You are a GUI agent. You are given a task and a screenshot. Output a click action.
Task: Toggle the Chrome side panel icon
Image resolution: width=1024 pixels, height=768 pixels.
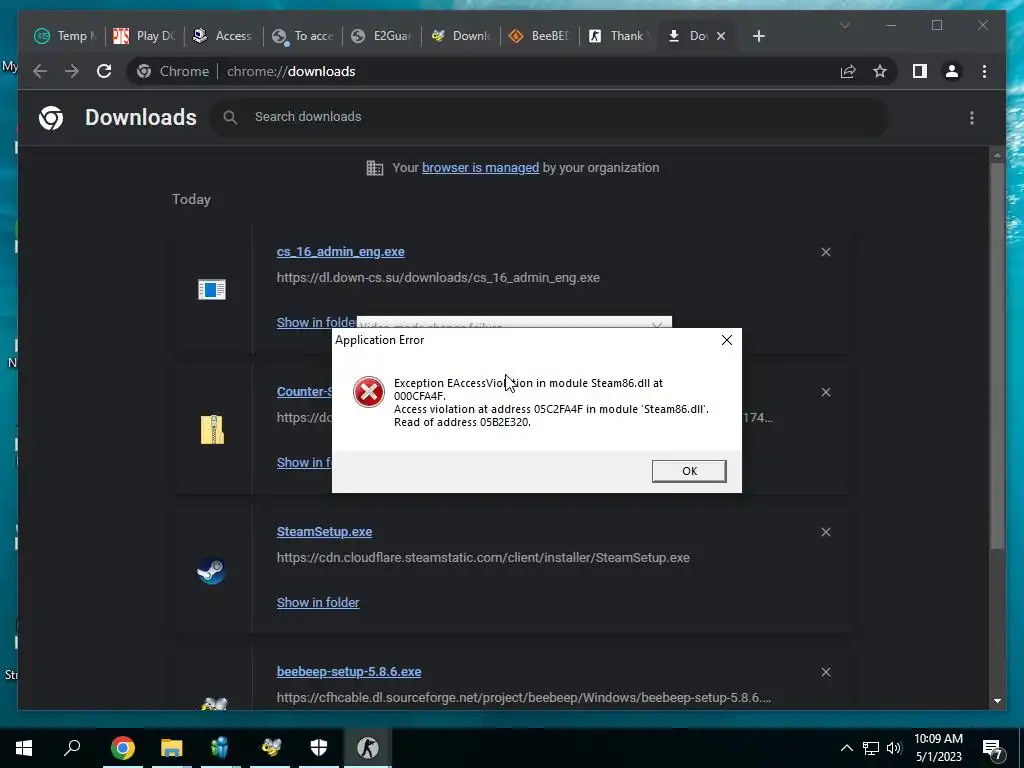pyautogui.click(x=920, y=71)
